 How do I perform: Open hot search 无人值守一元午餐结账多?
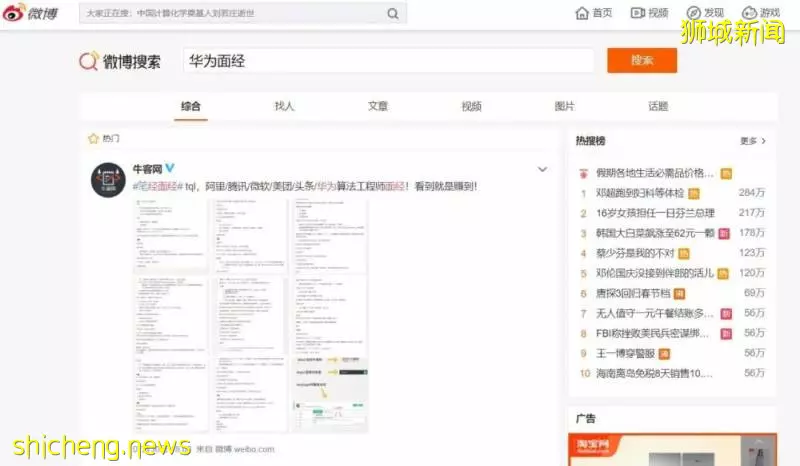[655, 313]
